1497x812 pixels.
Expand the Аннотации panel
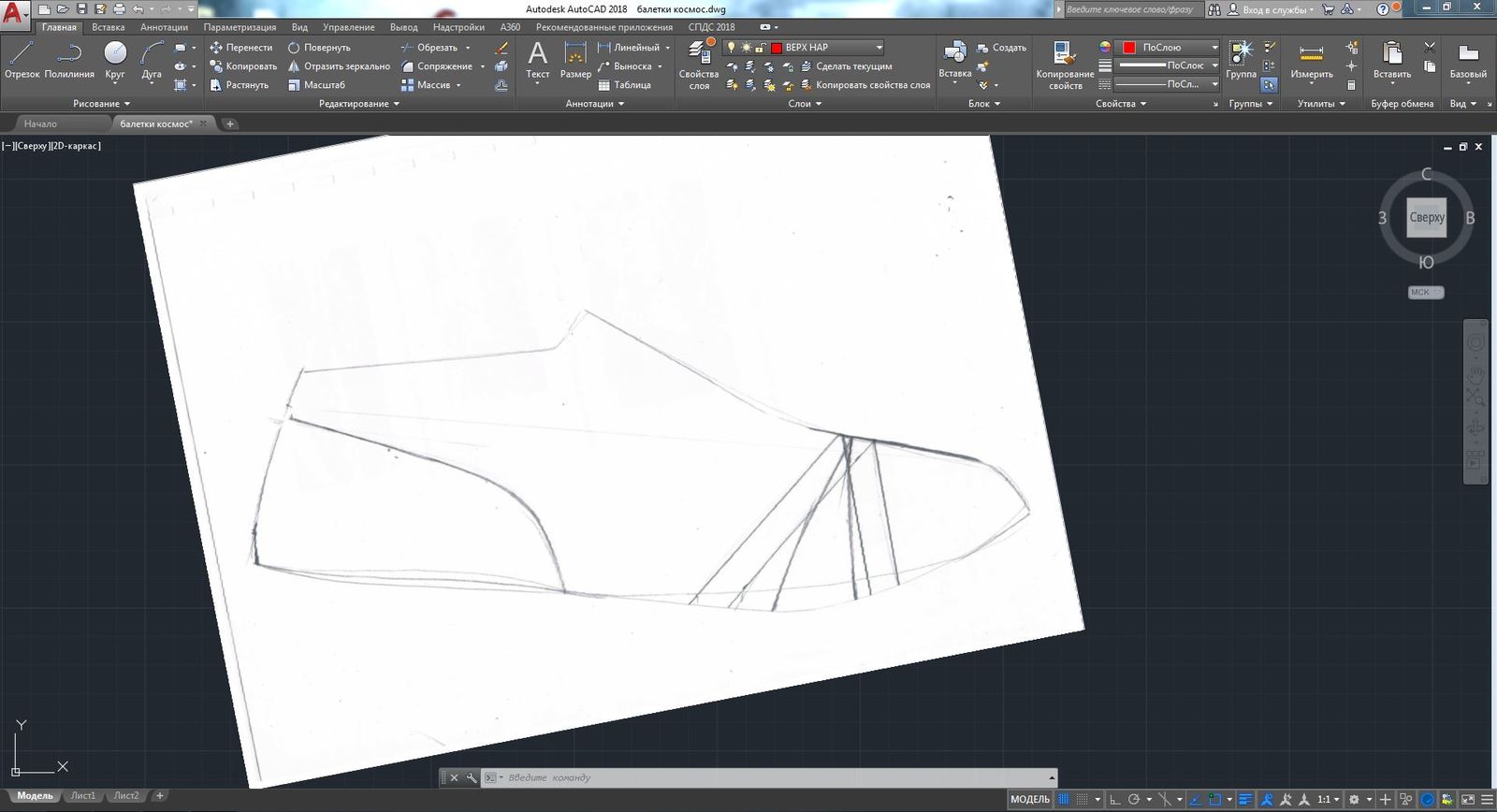pos(595,104)
